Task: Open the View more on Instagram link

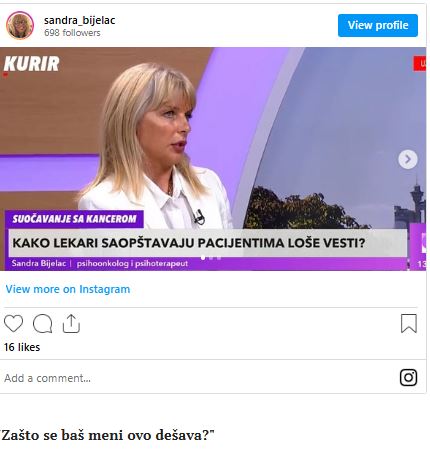Action: pos(68,289)
